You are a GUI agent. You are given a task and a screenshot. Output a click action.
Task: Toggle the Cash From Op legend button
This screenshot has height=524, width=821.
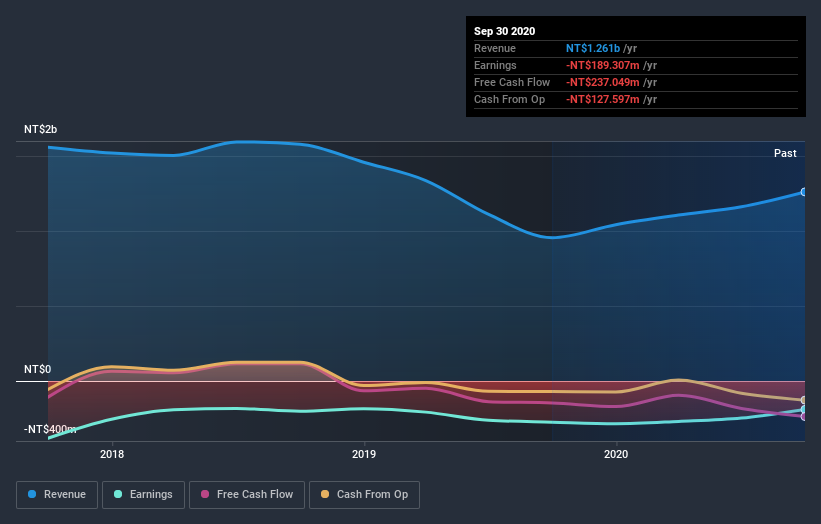pos(364,495)
